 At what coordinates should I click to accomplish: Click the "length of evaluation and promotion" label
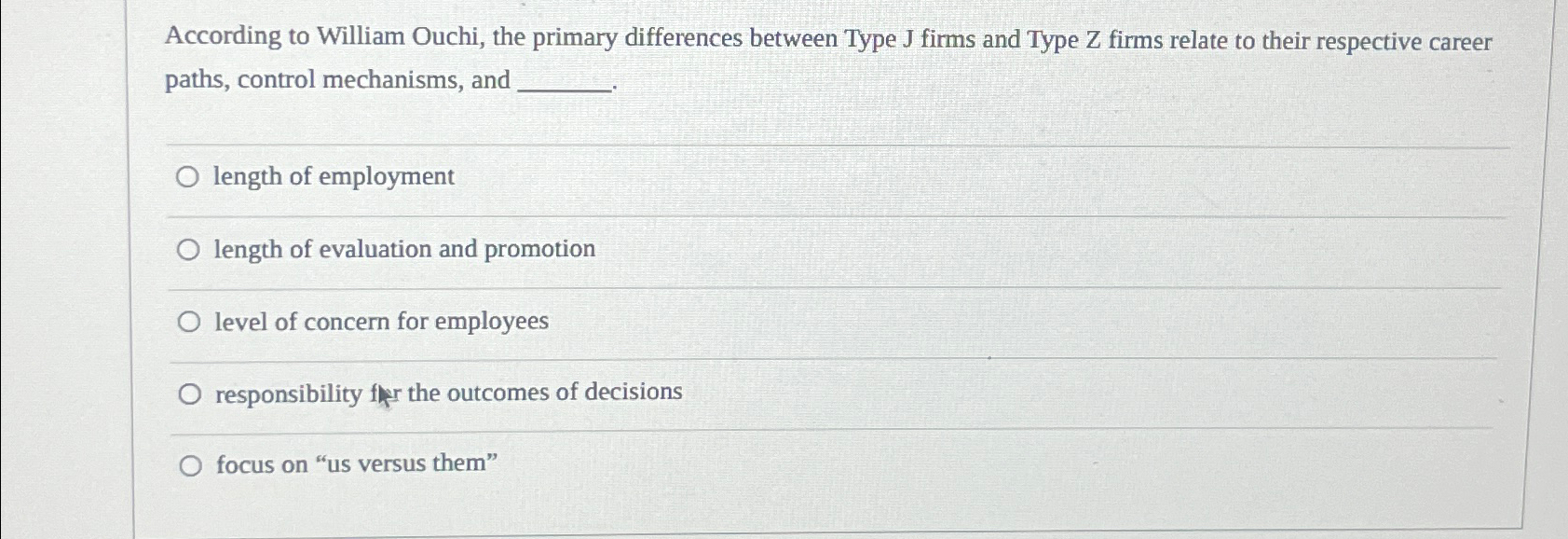pyautogui.click(x=404, y=249)
